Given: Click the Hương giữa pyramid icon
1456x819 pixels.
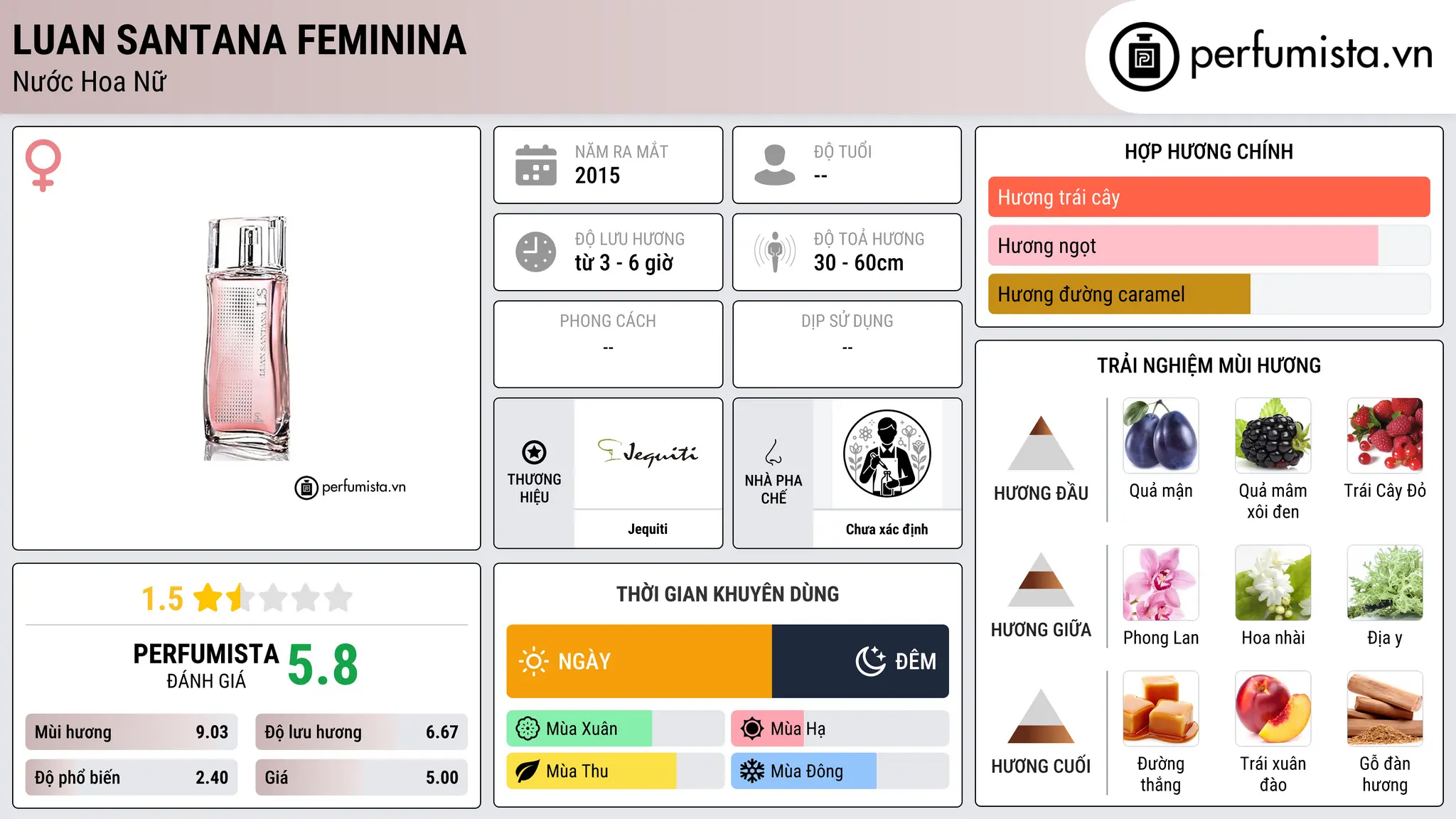Looking at the screenshot, I should point(1041,580).
